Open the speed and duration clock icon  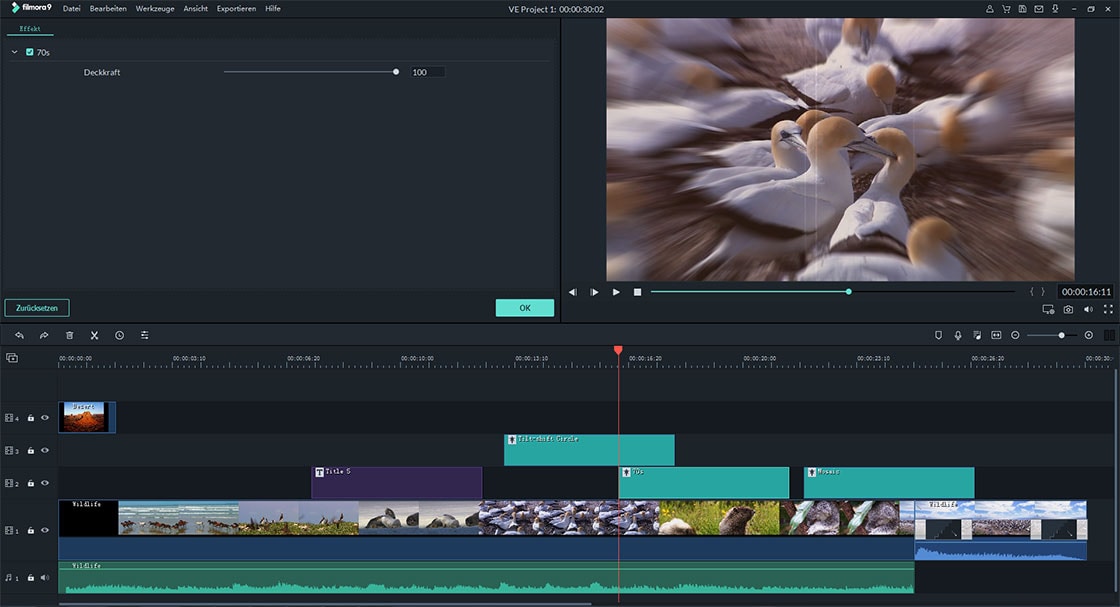coord(119,335)
